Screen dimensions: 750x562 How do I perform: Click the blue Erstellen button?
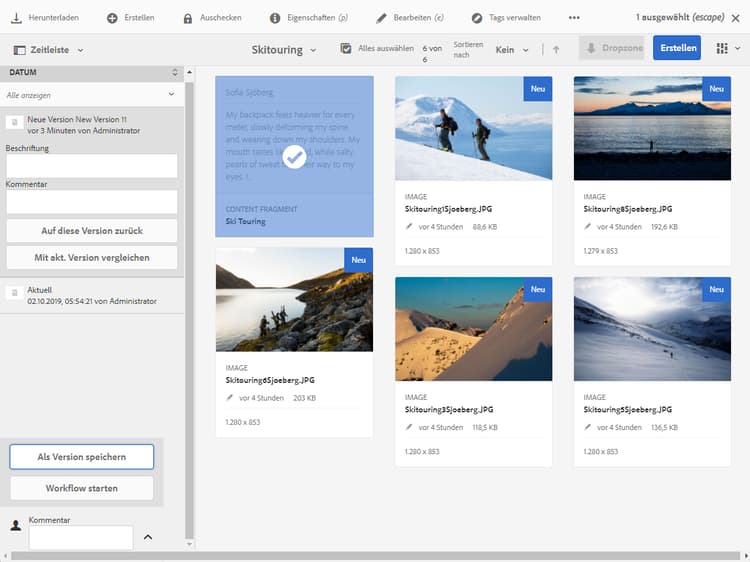pyautogui.click(x=677, y=48)
